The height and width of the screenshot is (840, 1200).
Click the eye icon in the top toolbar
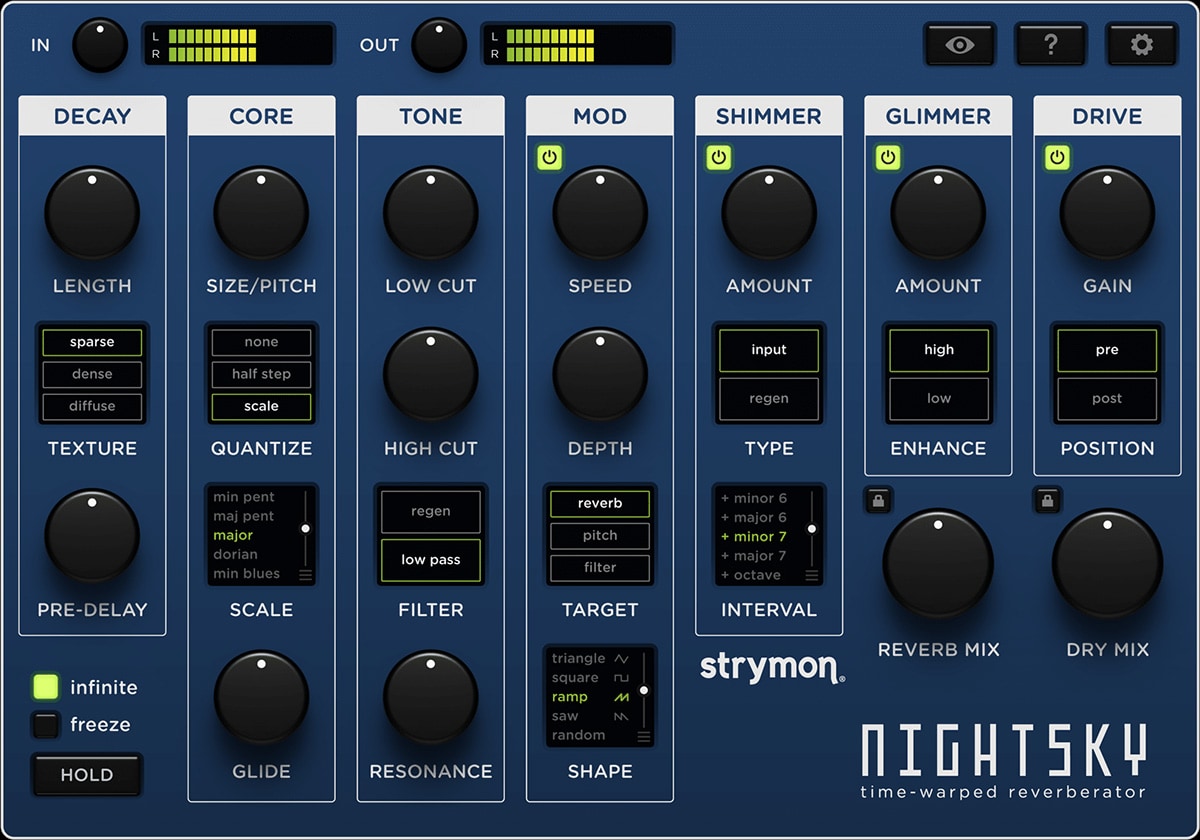pos(960,44)
